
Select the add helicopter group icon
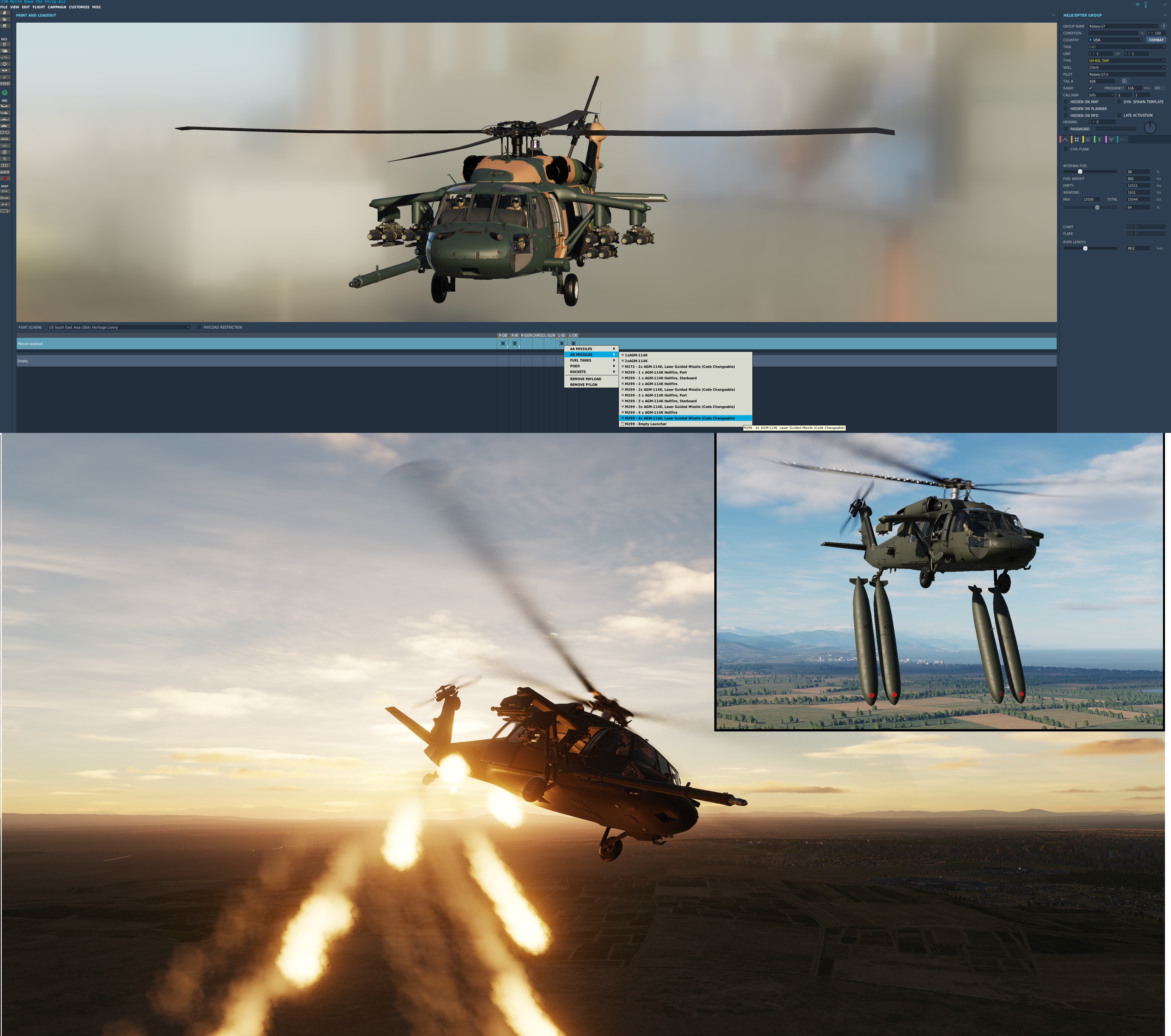click(5, 112)
